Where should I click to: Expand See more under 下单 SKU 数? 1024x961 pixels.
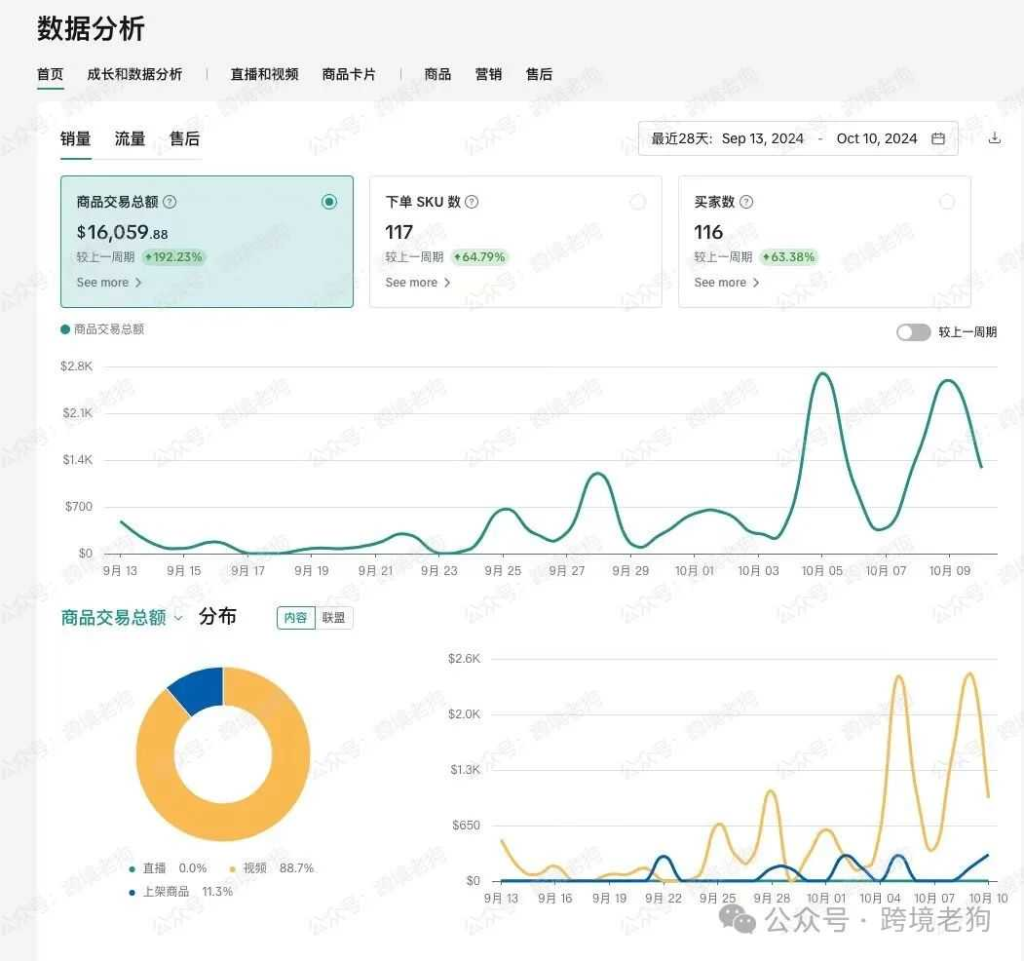point(418,283)
